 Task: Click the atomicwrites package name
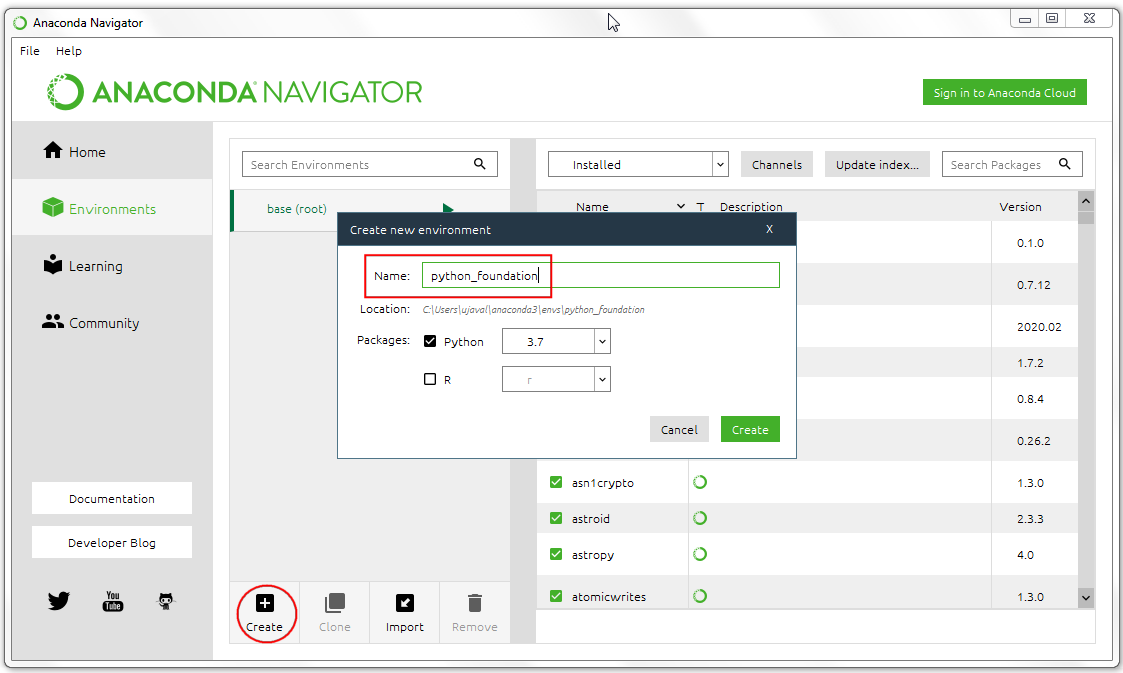coord(609,596)
